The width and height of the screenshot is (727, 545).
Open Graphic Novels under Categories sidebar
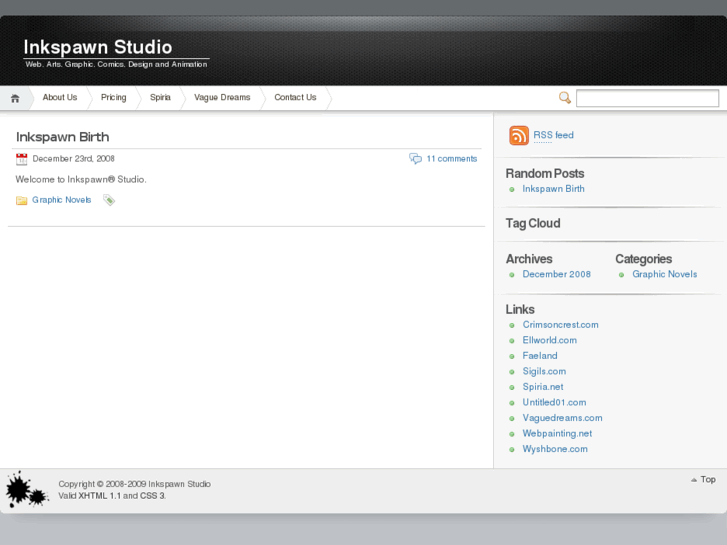664,274
